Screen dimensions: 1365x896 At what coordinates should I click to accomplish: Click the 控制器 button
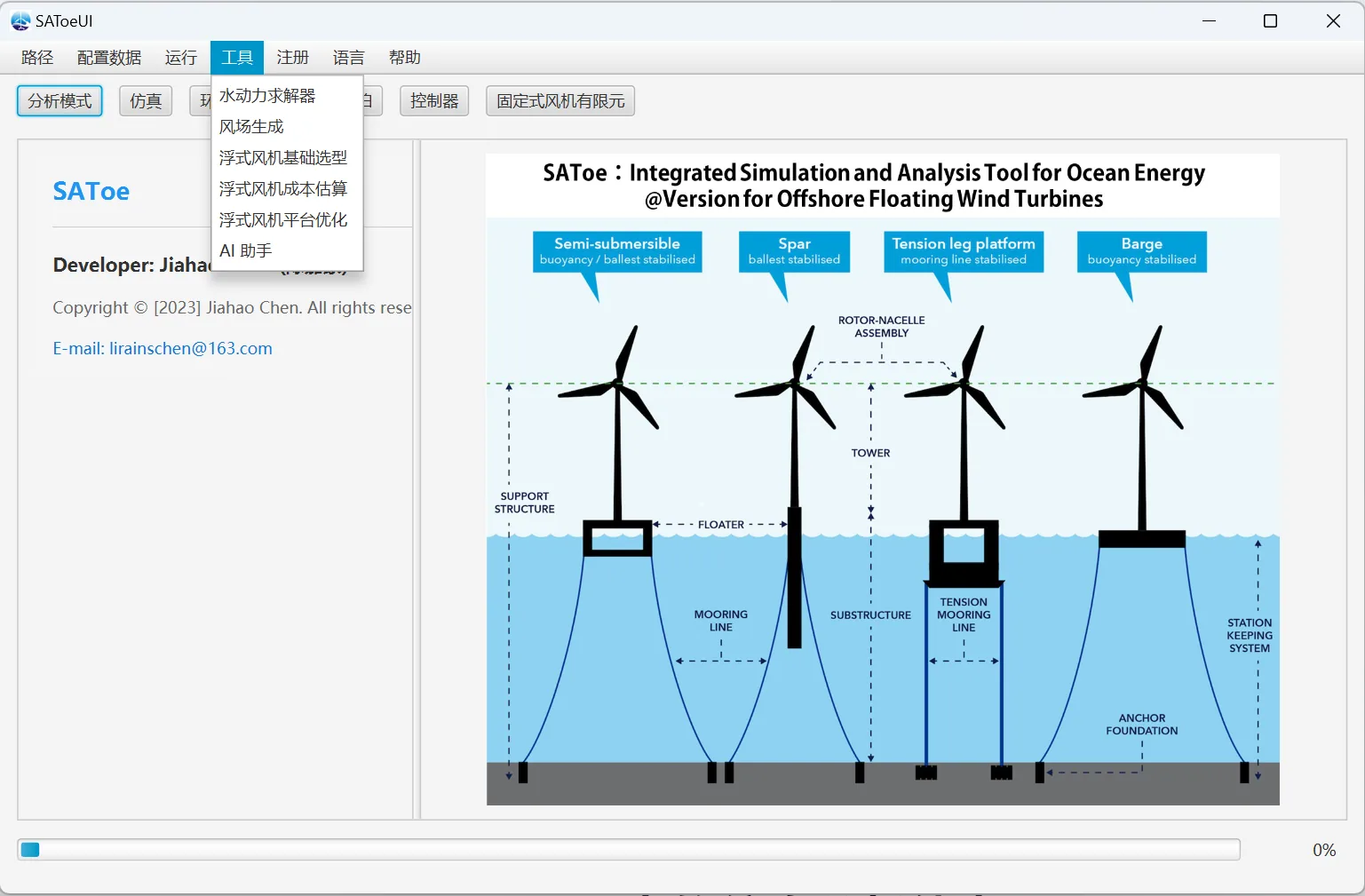click(x=434, y=101)
